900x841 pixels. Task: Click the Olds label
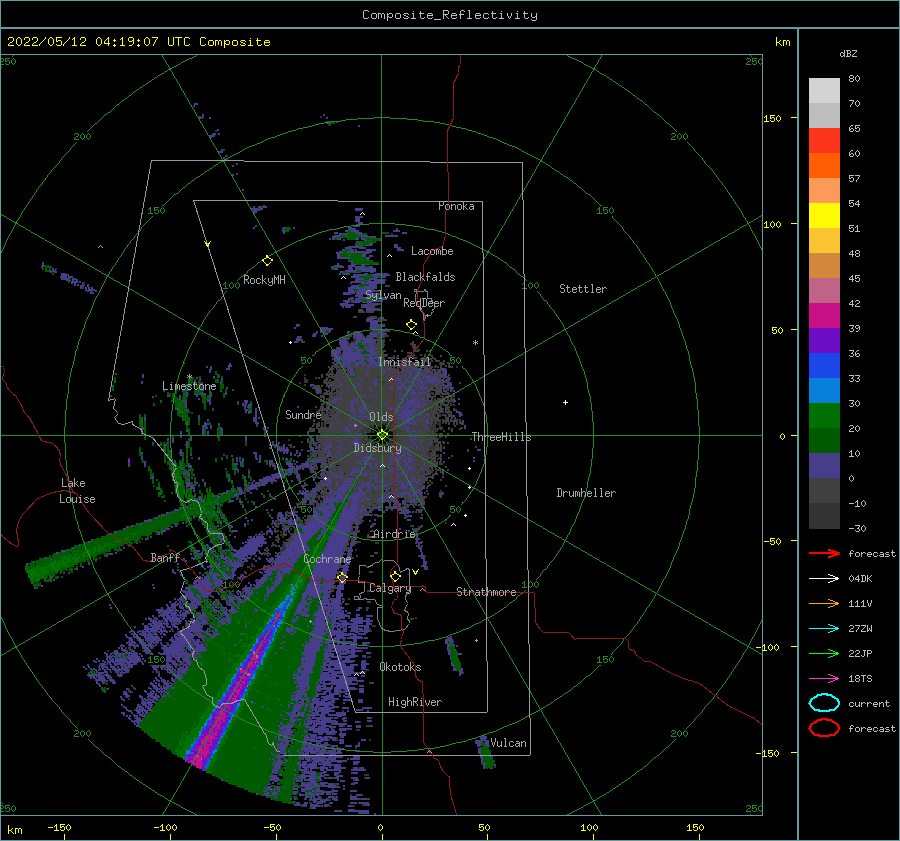[x=381, y=417]
